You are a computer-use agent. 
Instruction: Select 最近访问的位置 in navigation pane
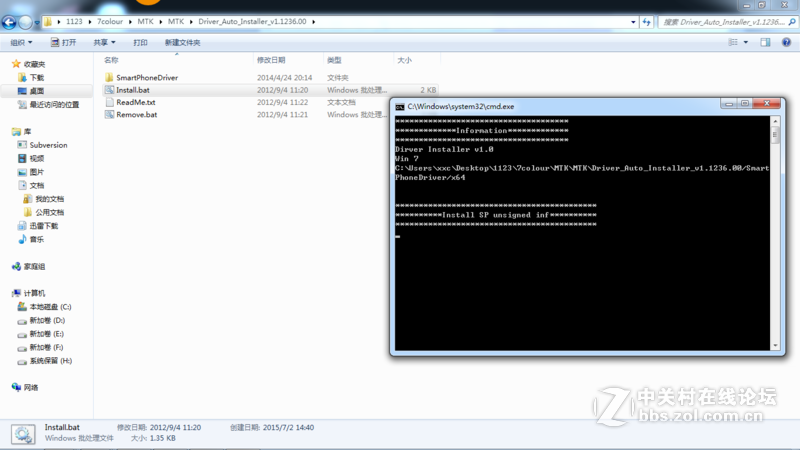click(x=54, y=105)
